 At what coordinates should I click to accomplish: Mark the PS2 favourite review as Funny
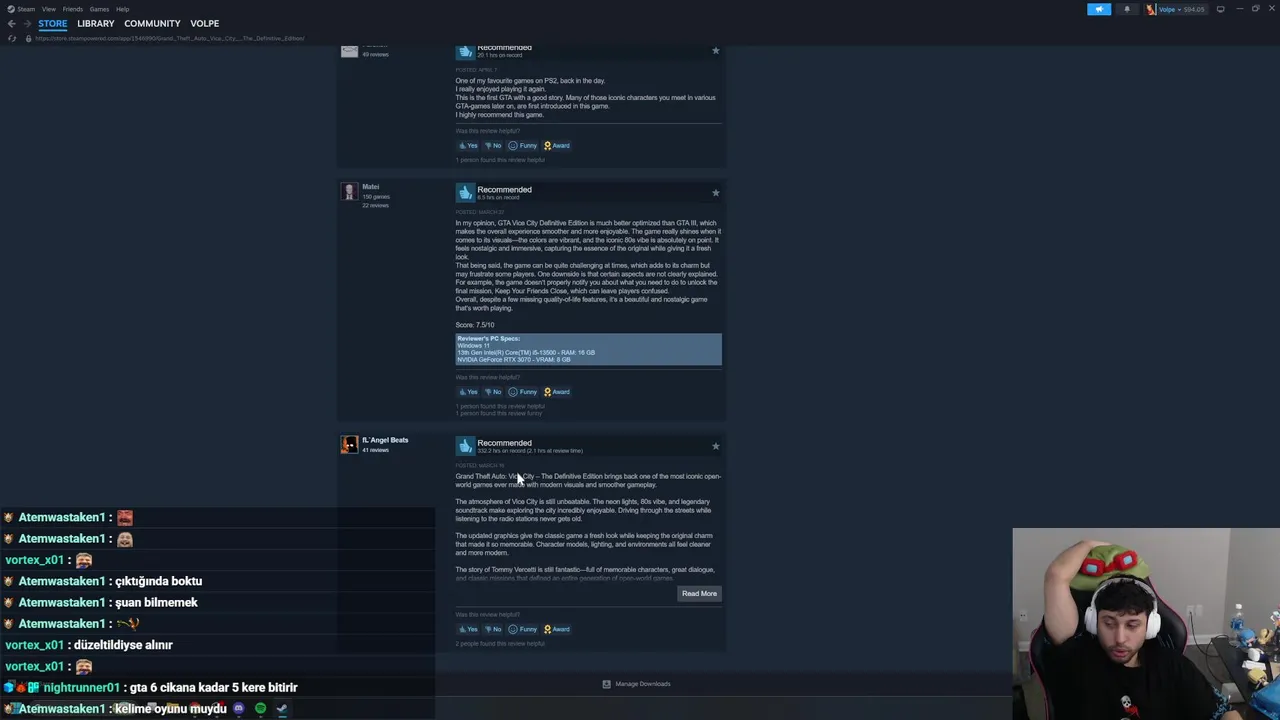point(523,146)
